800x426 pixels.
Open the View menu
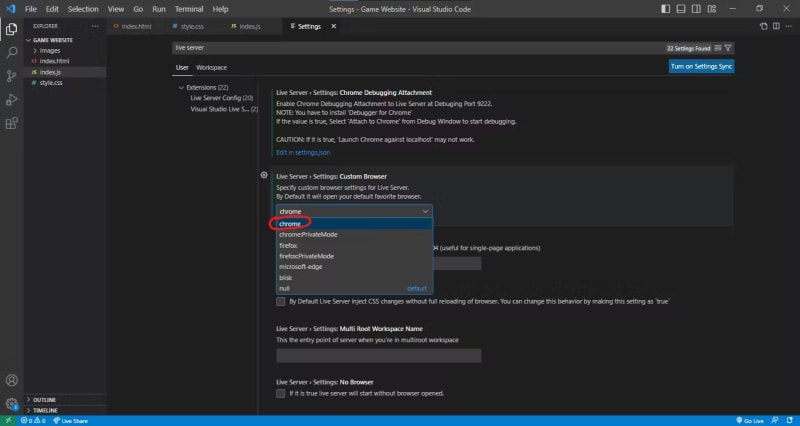pos(116,9)
